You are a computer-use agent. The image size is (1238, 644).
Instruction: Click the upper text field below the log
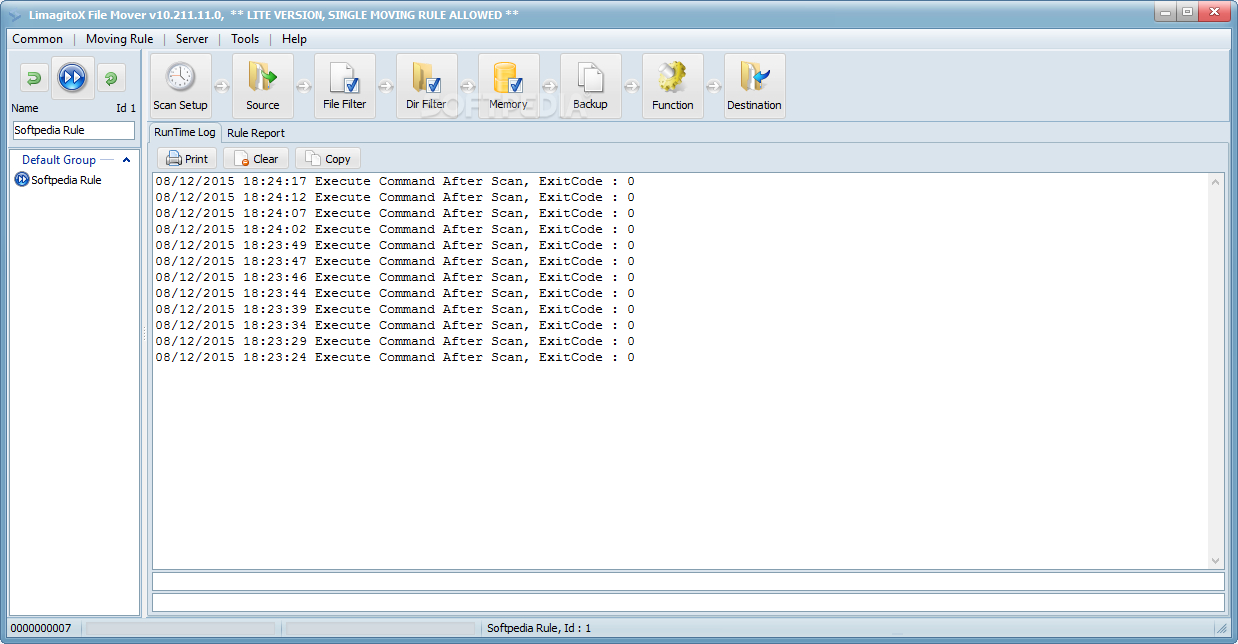pyautogui.click(x=688, y=581)
